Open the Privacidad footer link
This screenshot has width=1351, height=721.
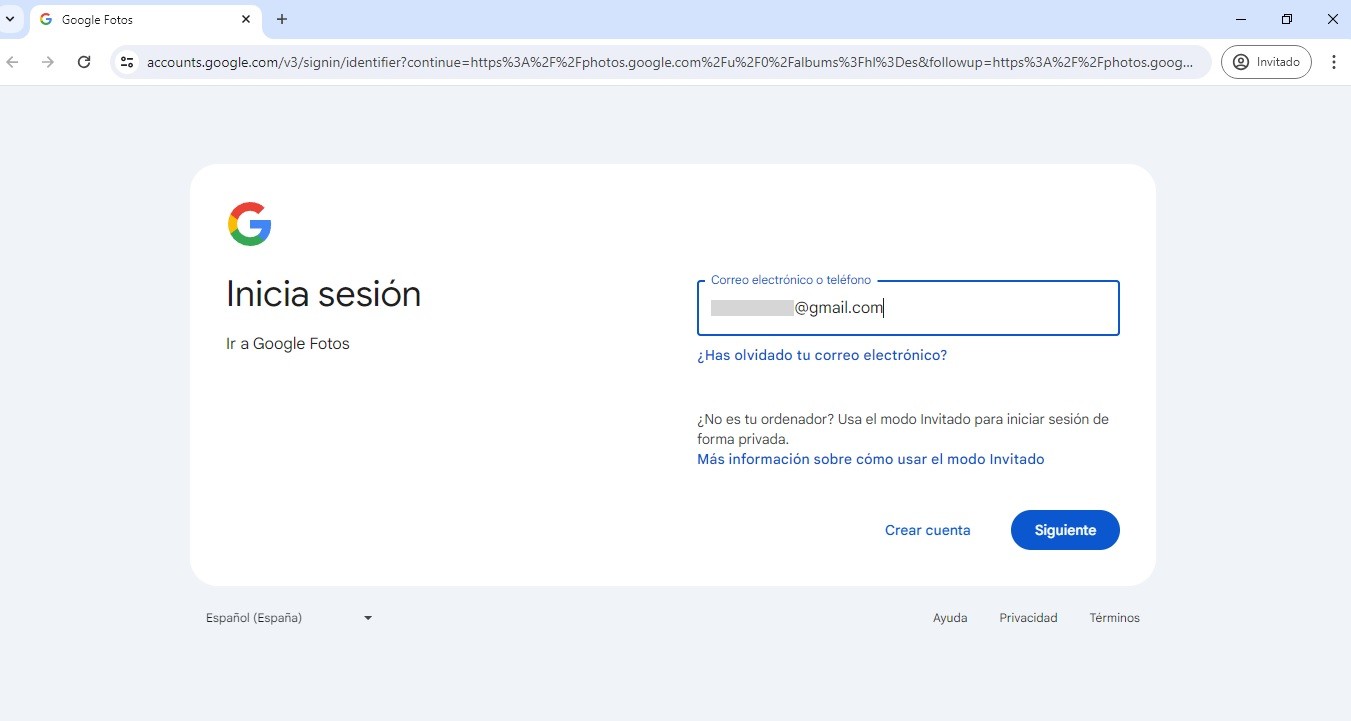(1028, 618)
